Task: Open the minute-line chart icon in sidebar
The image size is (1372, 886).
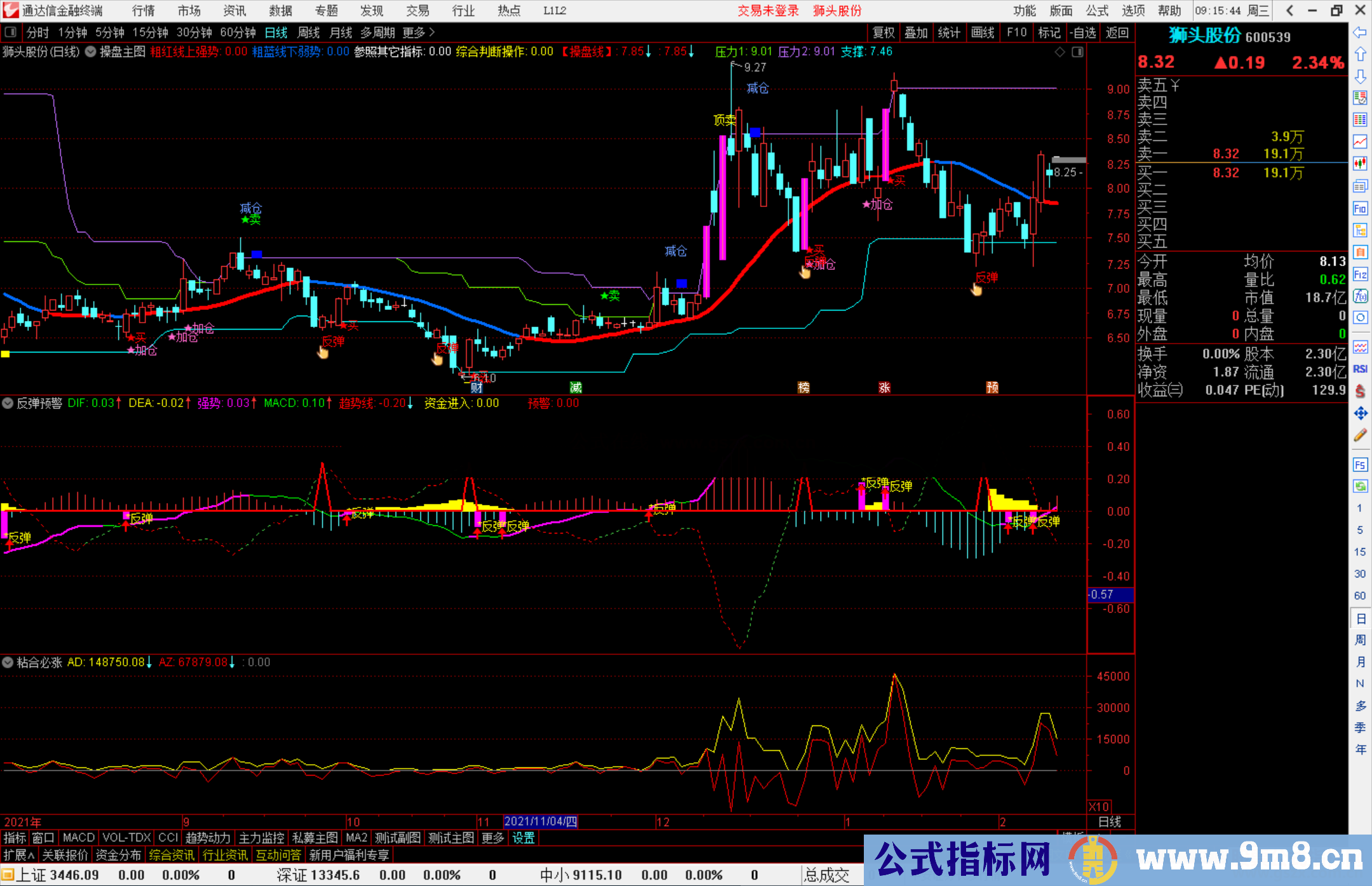Action: [1360, 141]
